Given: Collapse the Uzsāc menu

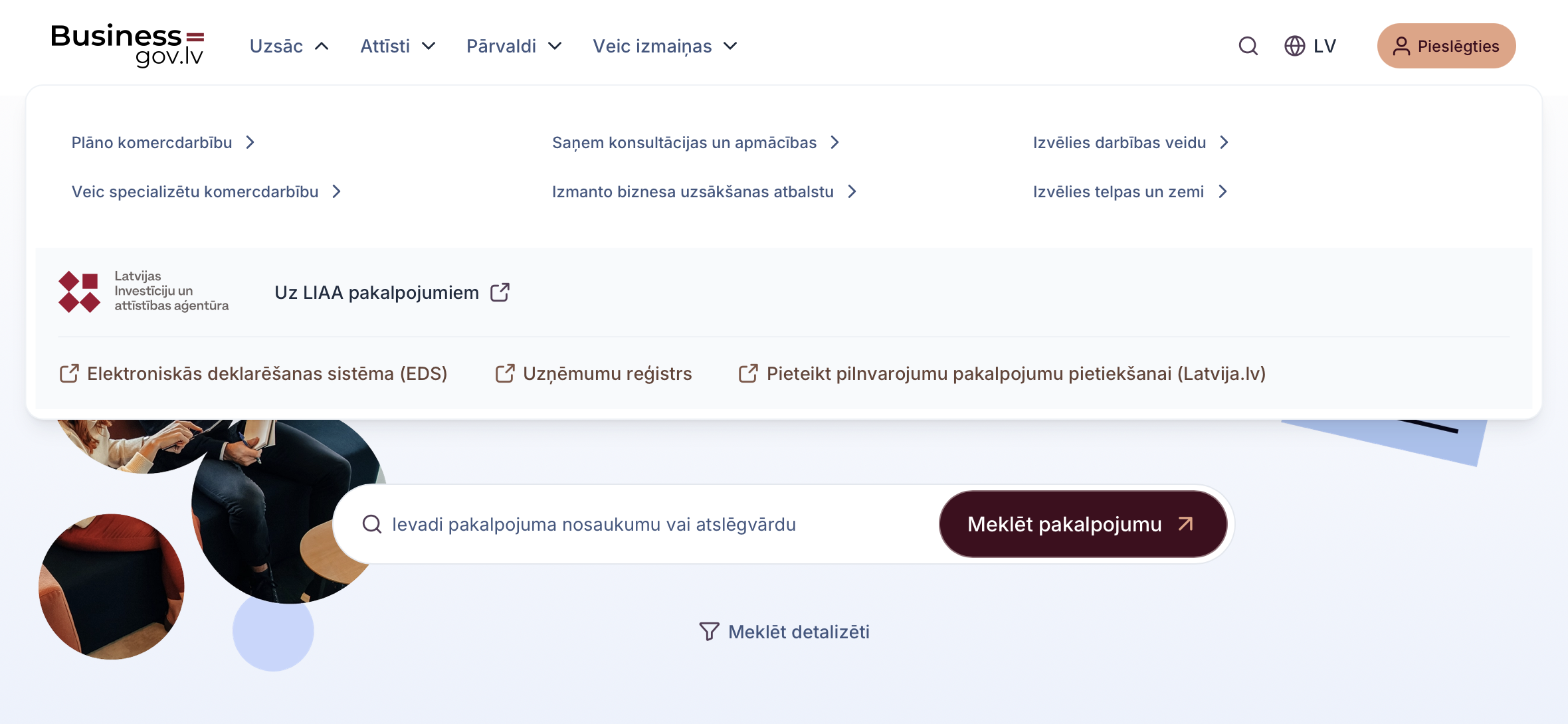Looking at the screenshot, I should [289, 46].
